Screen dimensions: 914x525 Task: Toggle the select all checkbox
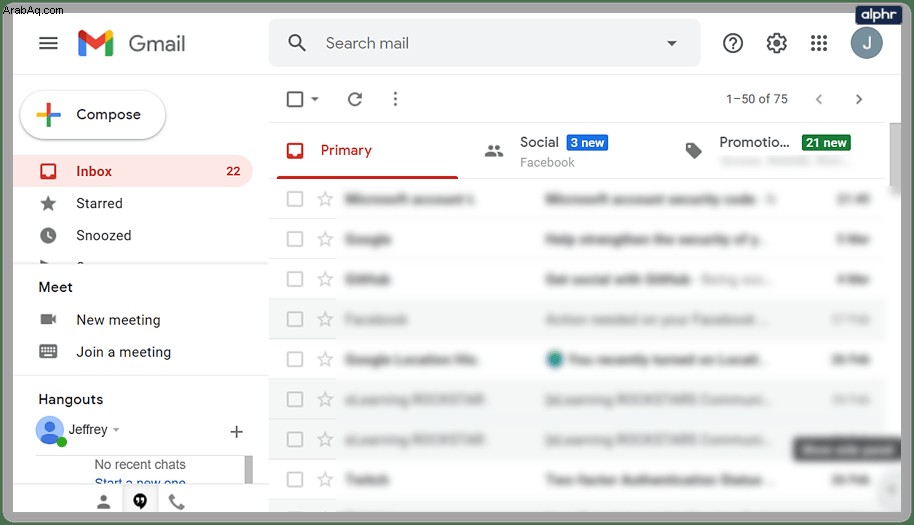coord(295,99)
